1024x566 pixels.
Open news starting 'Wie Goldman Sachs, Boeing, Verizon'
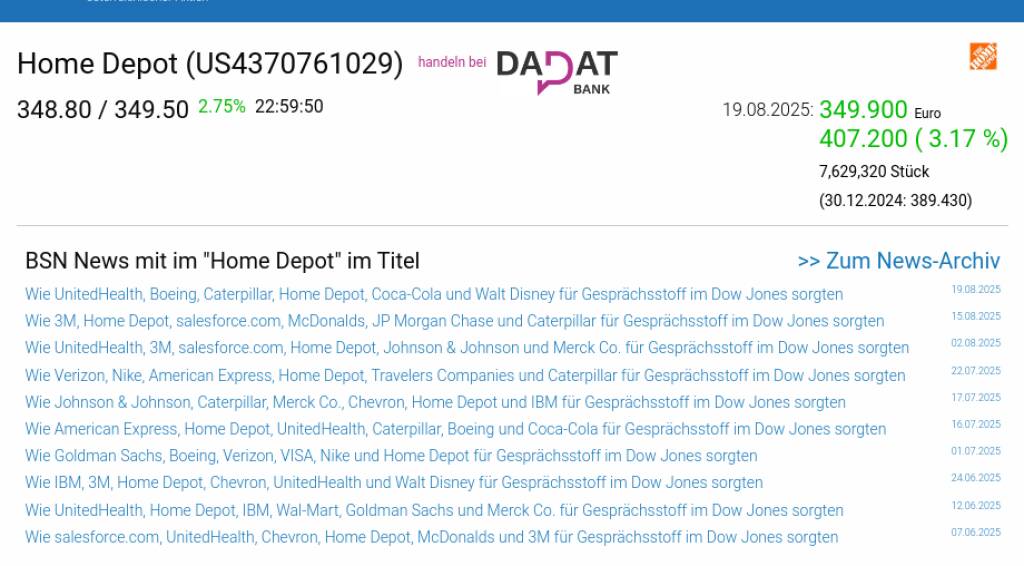click(391, 456)
